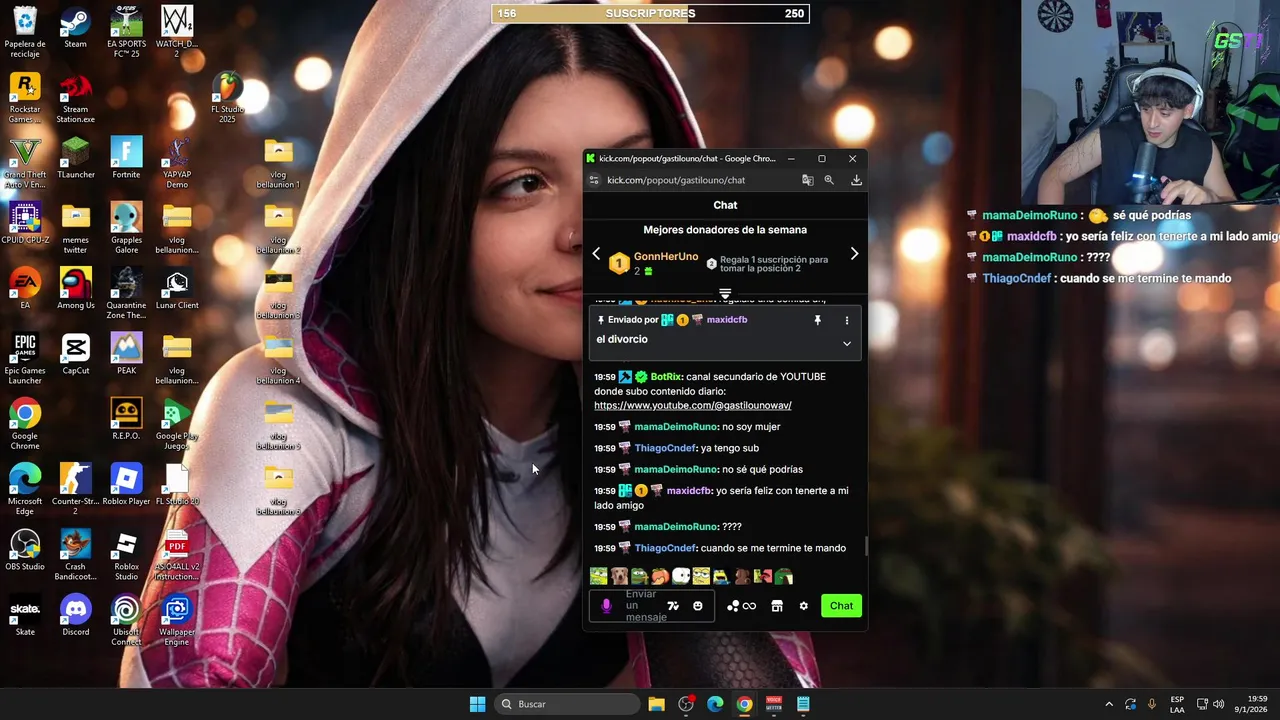Select the frog emote in quick emote row
Screen dimensions: 1280x720
(x=639, y=576)
